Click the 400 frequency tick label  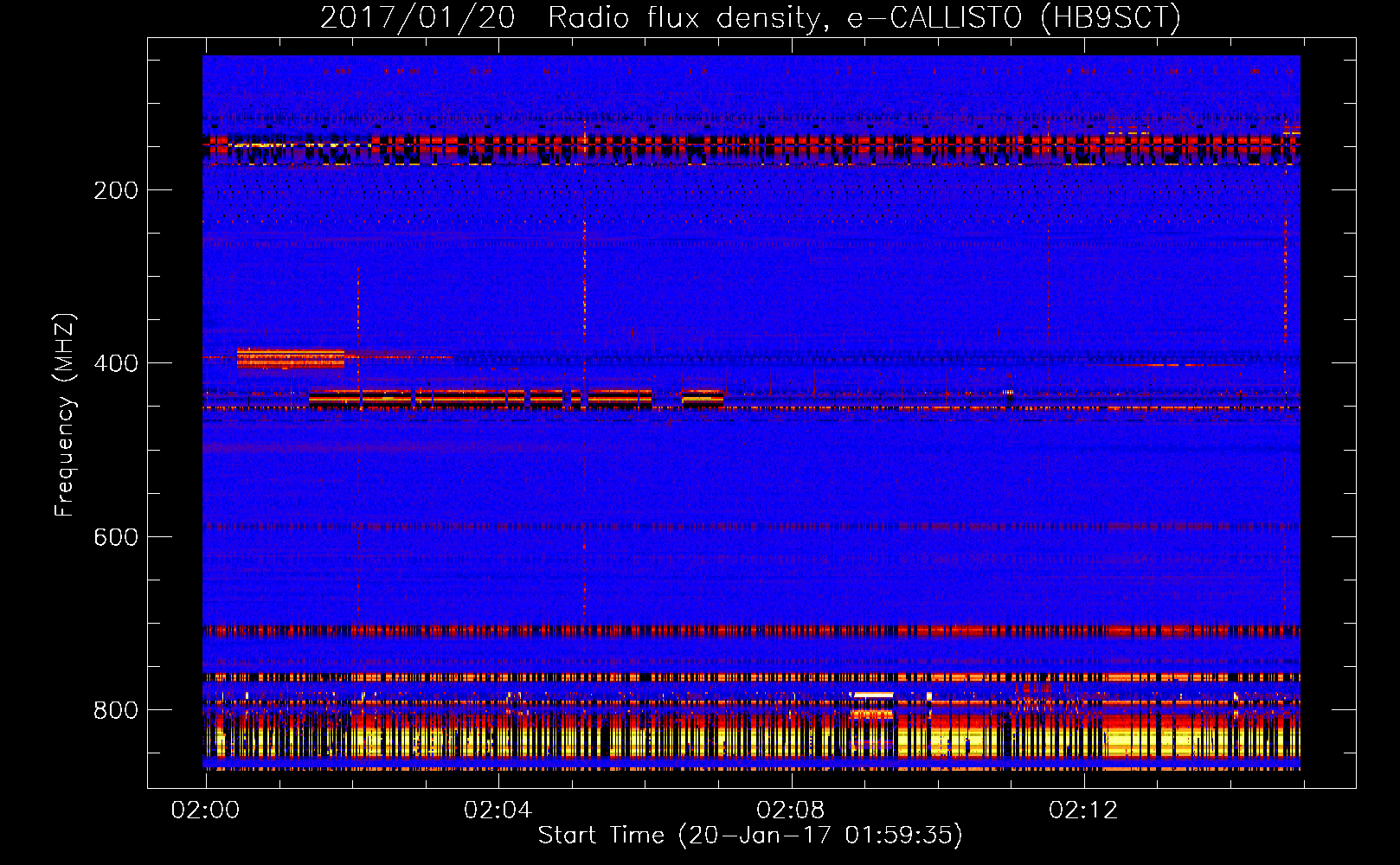[x=116, y=363]
